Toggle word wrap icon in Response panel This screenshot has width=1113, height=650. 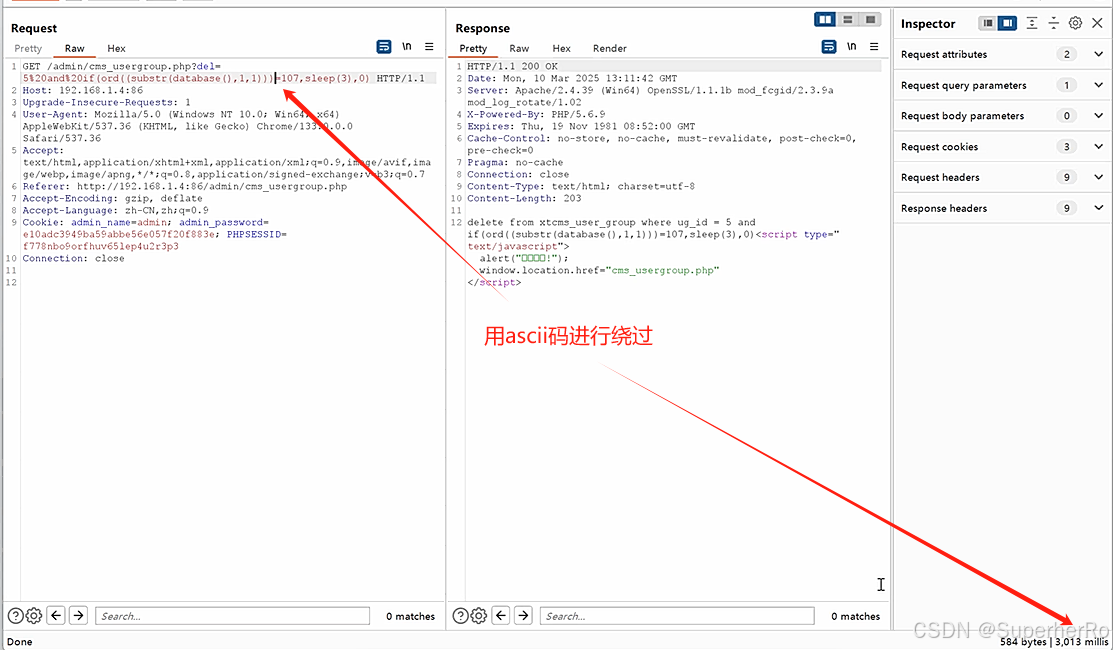[829, 47]
